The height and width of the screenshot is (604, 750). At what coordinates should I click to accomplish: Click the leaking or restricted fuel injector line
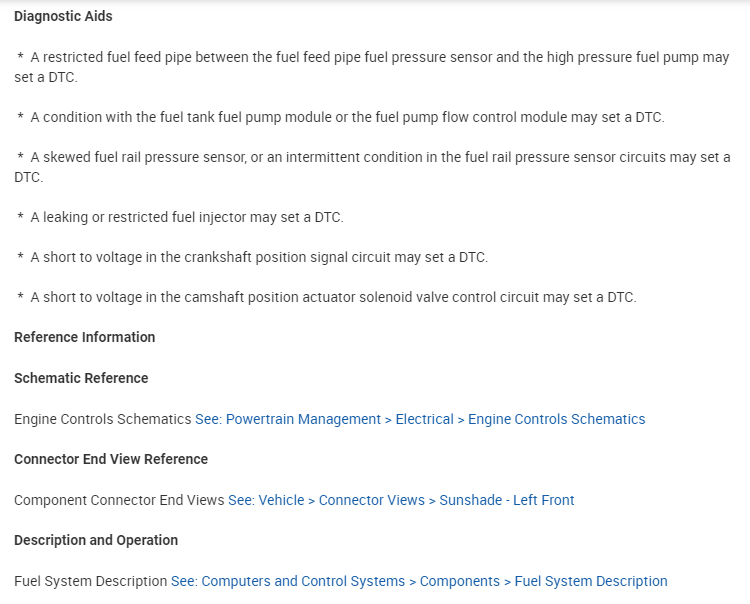[186, 217]
